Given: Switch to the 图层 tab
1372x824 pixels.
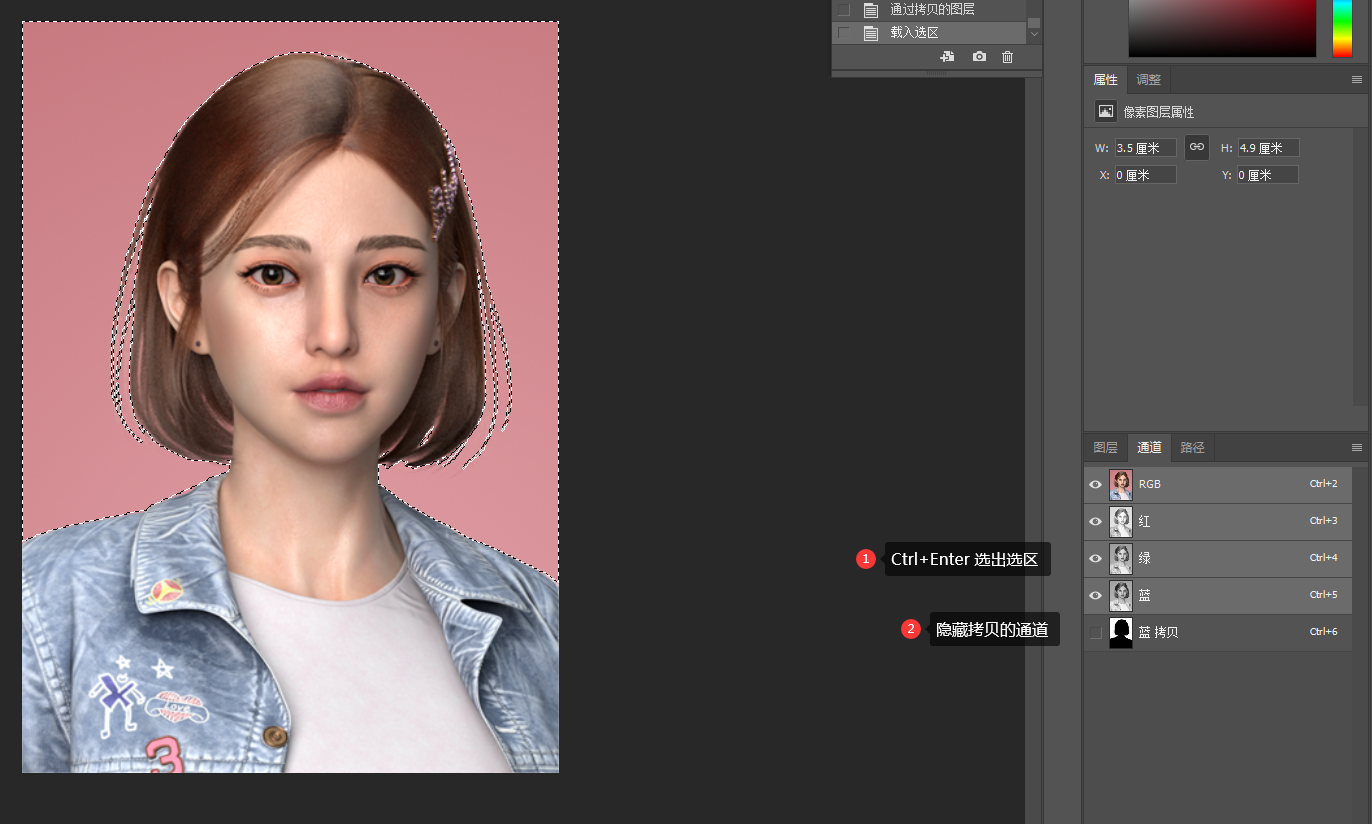Looking at the screenshot, I should tap(1105, 448).
